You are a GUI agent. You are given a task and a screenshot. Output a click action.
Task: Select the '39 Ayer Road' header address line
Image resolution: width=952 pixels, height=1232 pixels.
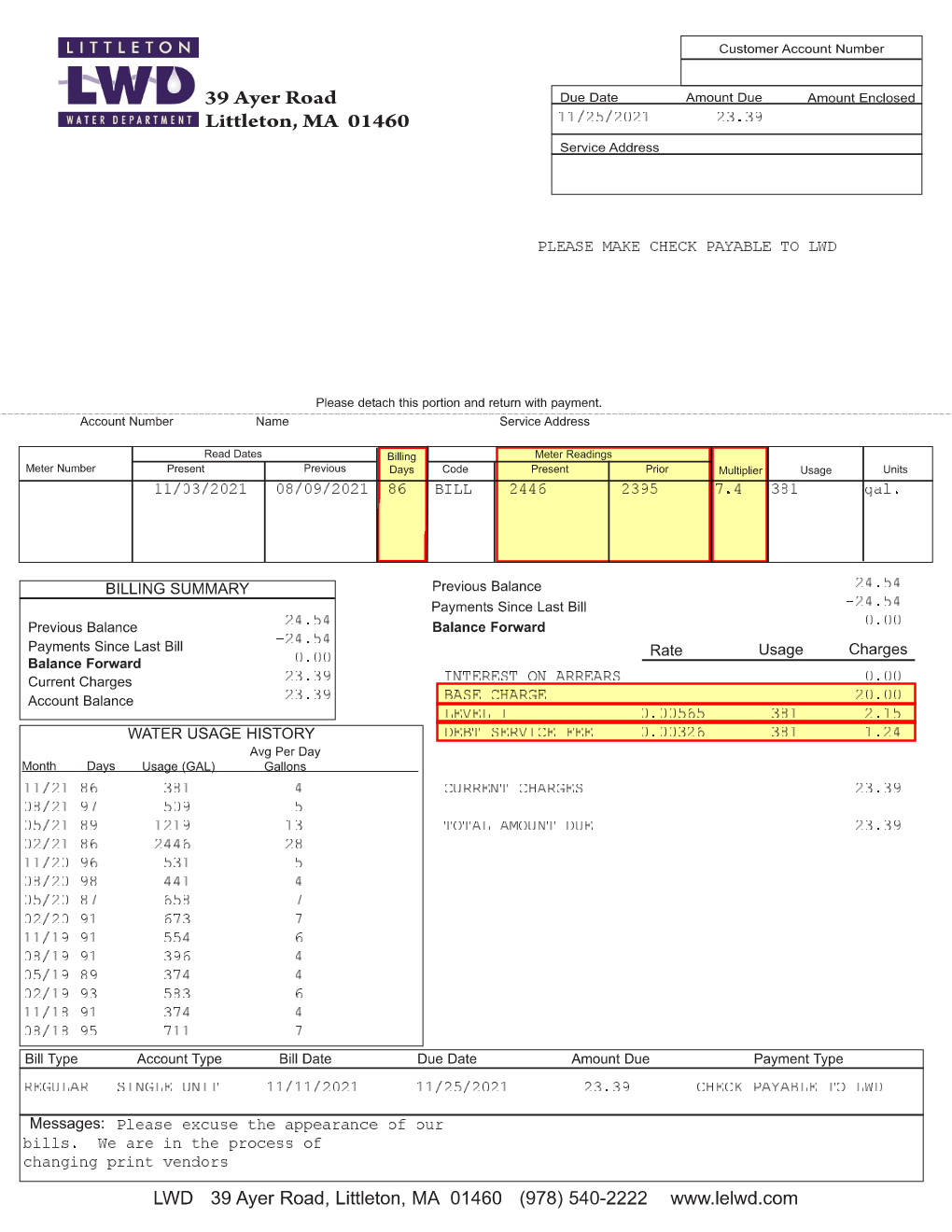click(271, 98)
